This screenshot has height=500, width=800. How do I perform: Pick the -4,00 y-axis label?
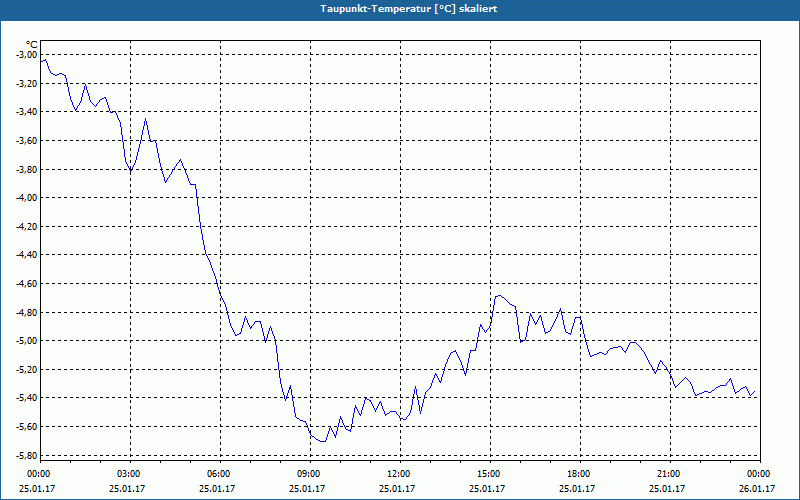click(x=25, y=198)
